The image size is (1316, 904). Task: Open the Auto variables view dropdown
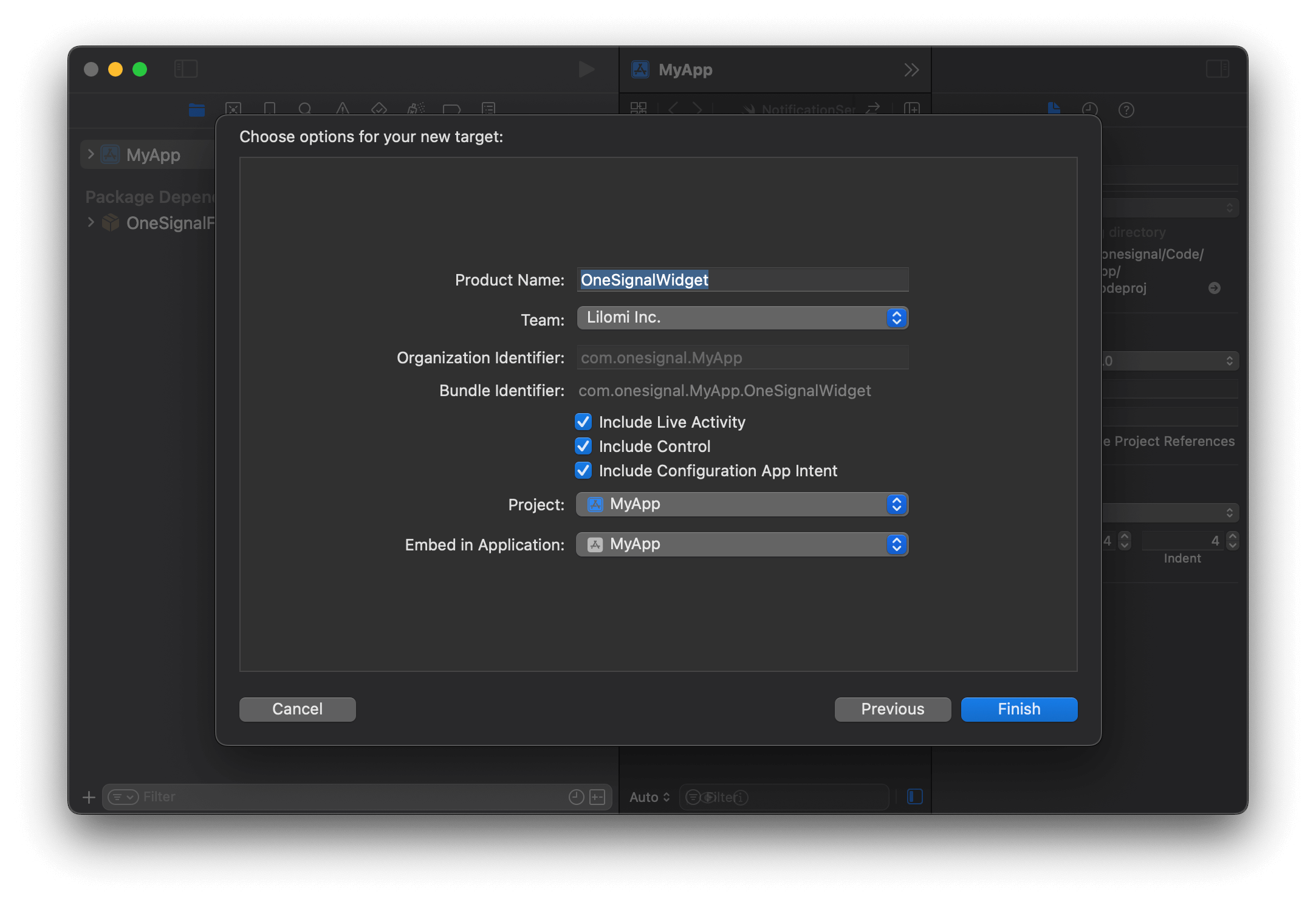tap(649, 797)
